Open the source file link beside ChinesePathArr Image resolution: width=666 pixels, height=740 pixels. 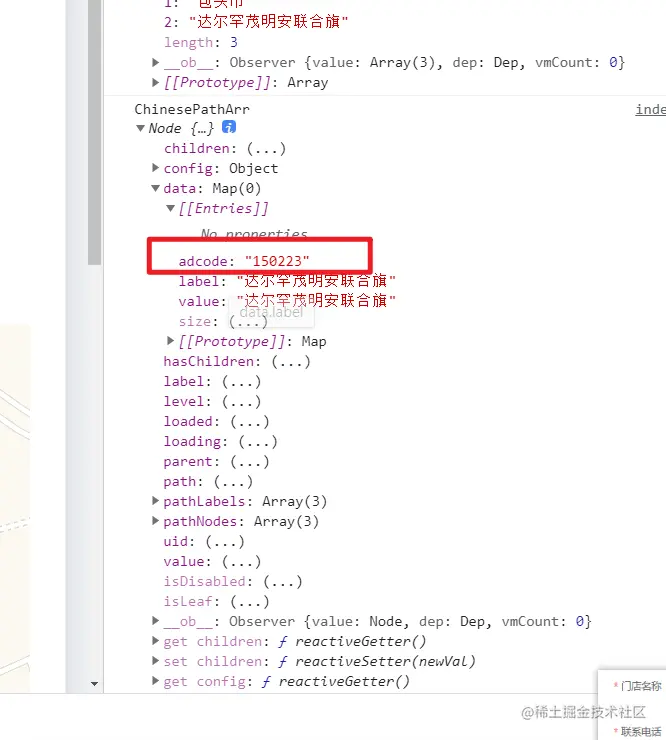tap(650, 109)
